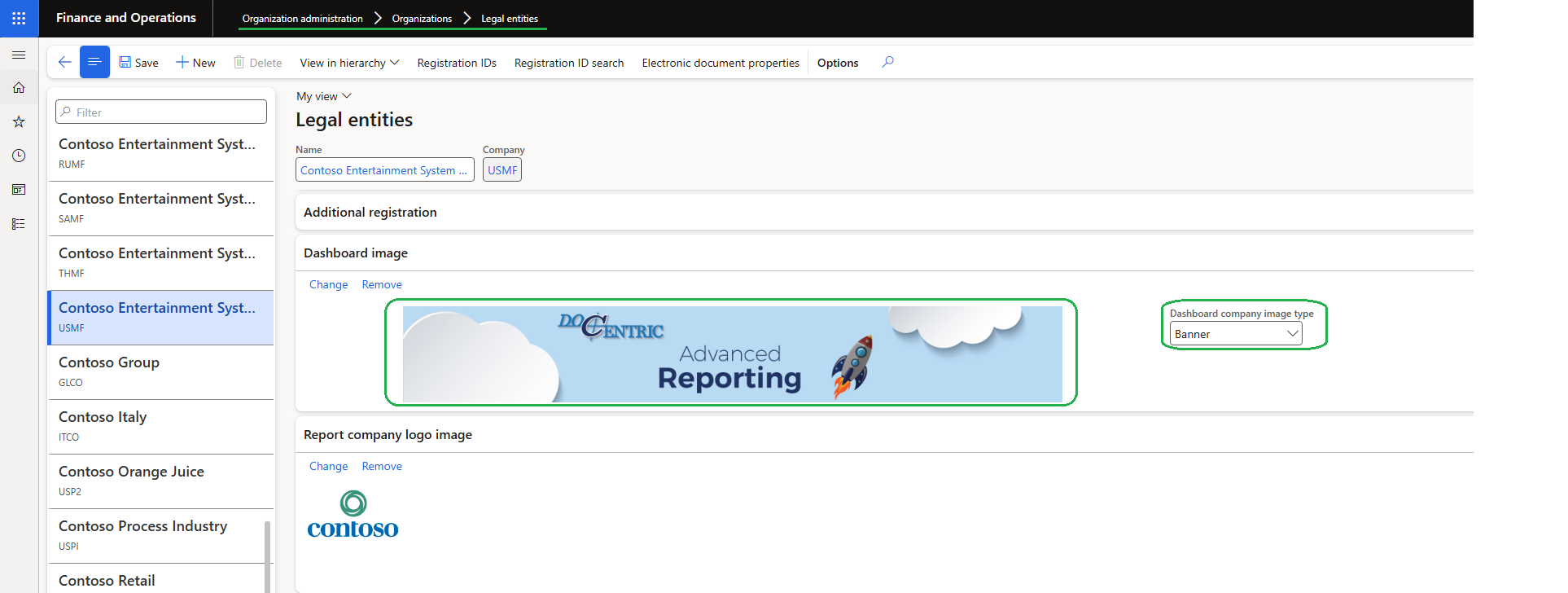
Task: Click Remove under Dashboard image
Action: [382, 284]
